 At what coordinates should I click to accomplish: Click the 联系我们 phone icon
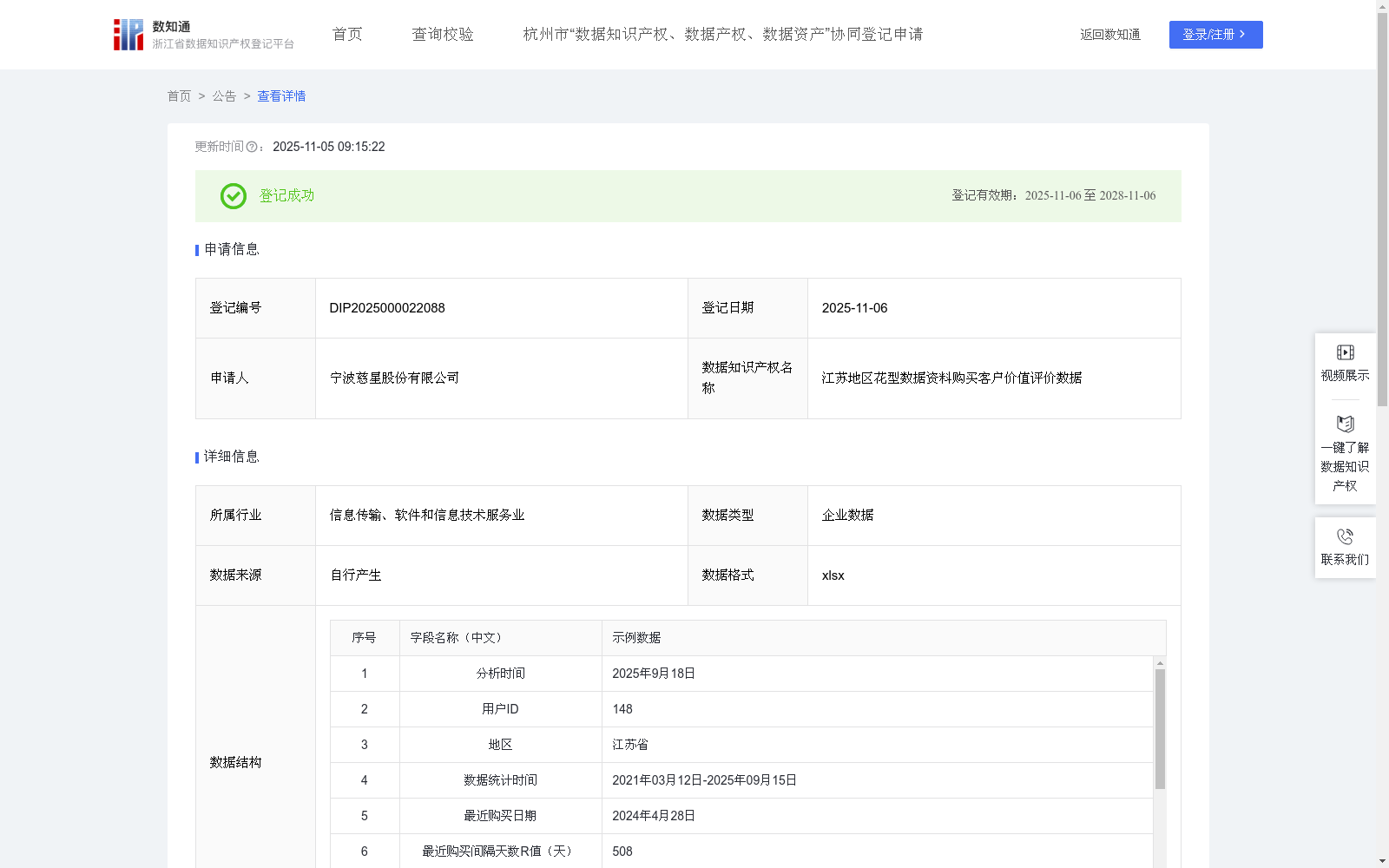(x=1345, y=536)
